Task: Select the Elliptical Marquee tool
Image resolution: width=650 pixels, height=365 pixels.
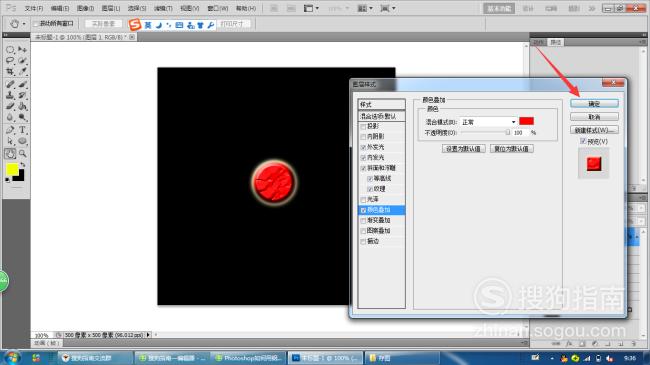Action: pos(10,50)
